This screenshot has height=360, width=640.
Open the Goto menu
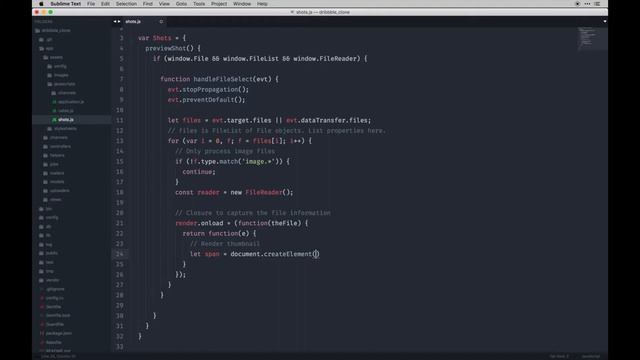point(181,4)
